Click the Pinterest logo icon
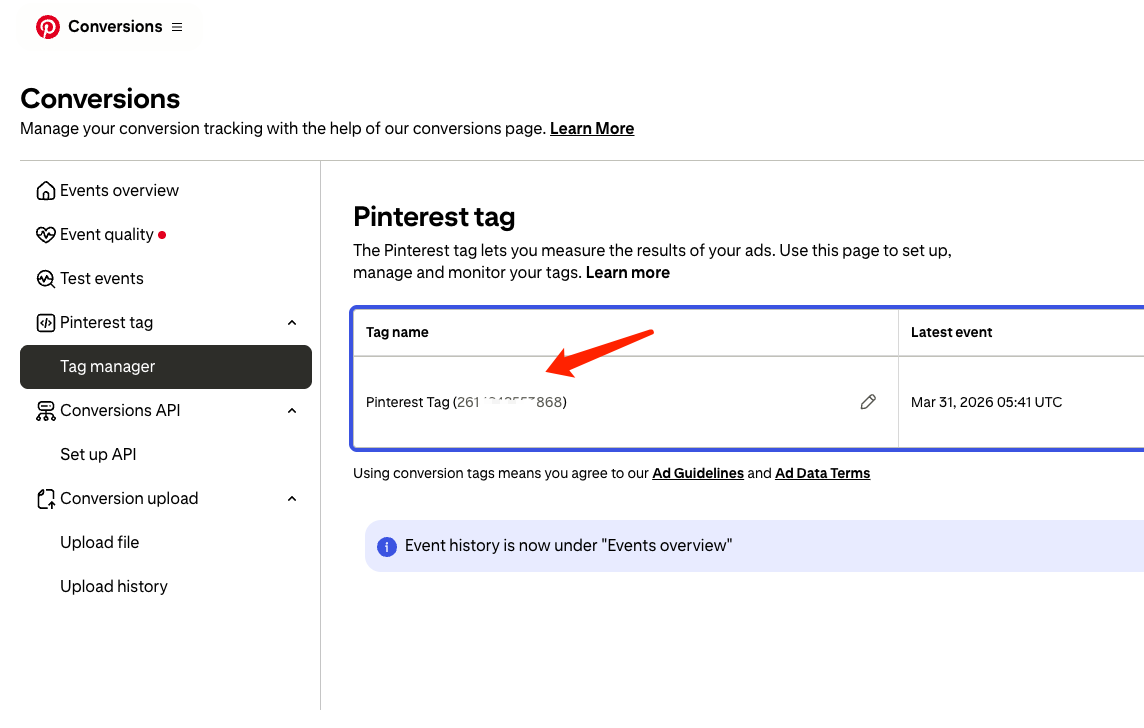This screenshot has height=728, width=1144. click(x=47, y=27)
